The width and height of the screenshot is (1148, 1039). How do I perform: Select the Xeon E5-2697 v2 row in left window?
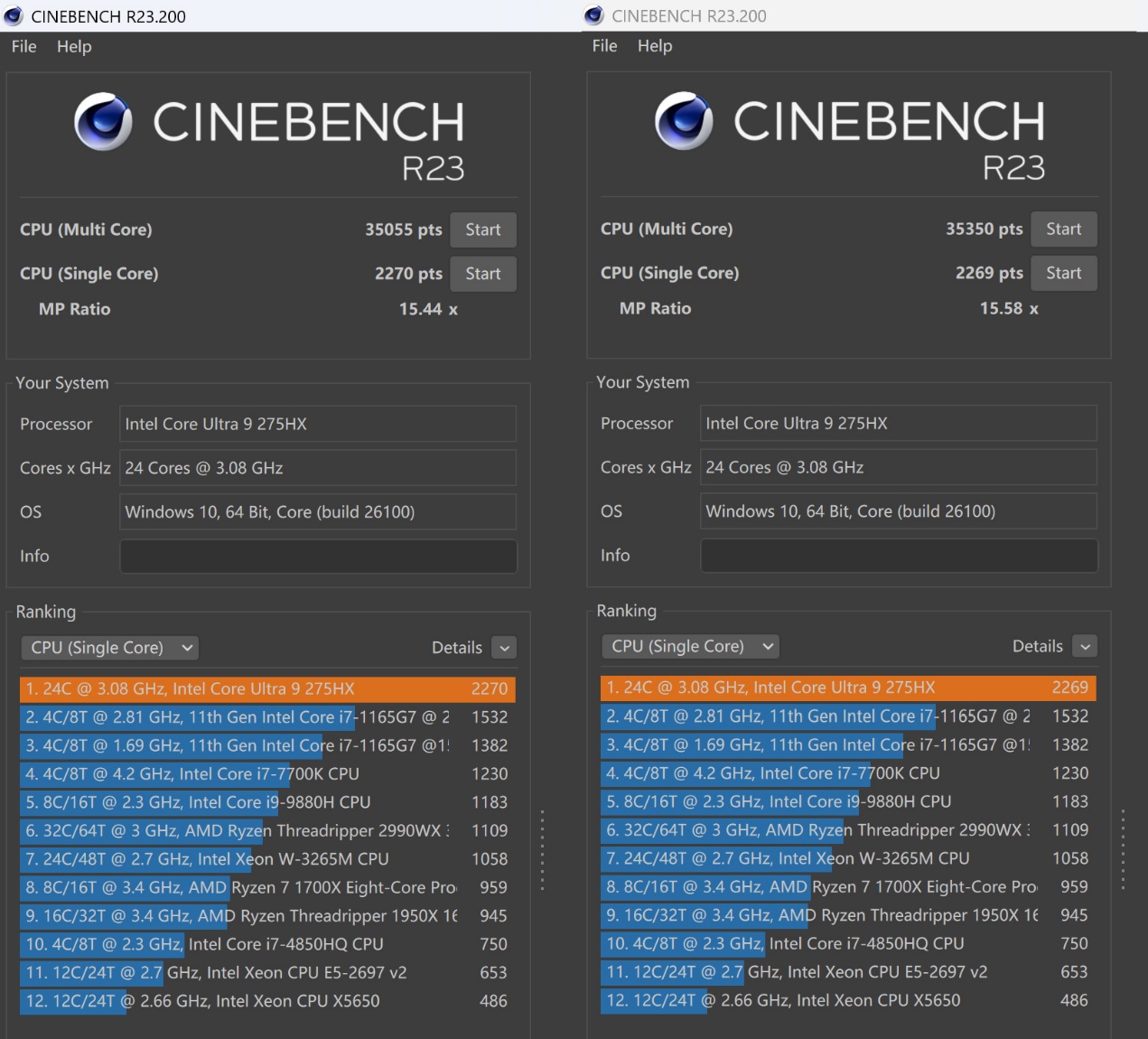coord(267,973)
